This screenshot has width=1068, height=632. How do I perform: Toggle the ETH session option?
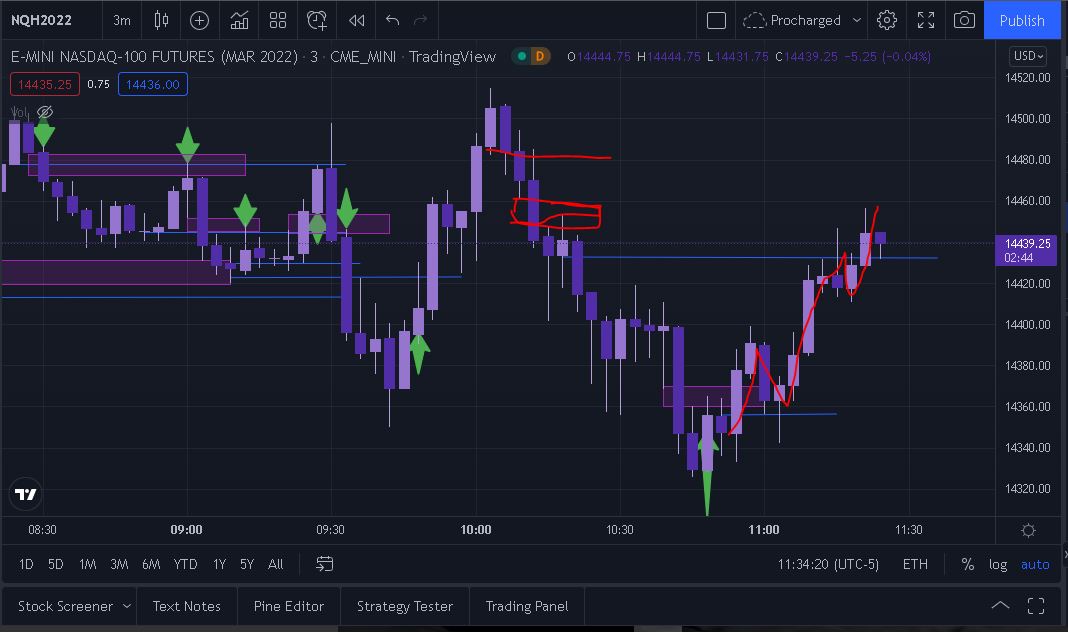(x=915, y=564)
